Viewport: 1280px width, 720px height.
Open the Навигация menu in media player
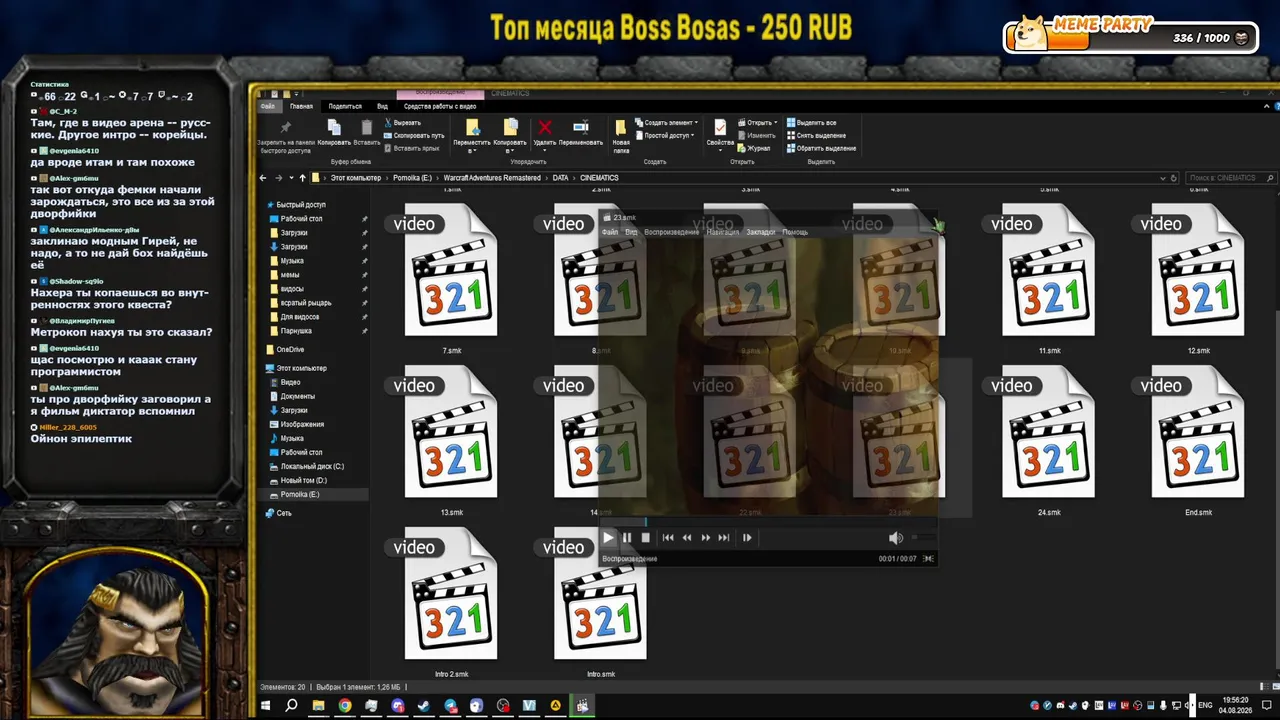(723, 232)
